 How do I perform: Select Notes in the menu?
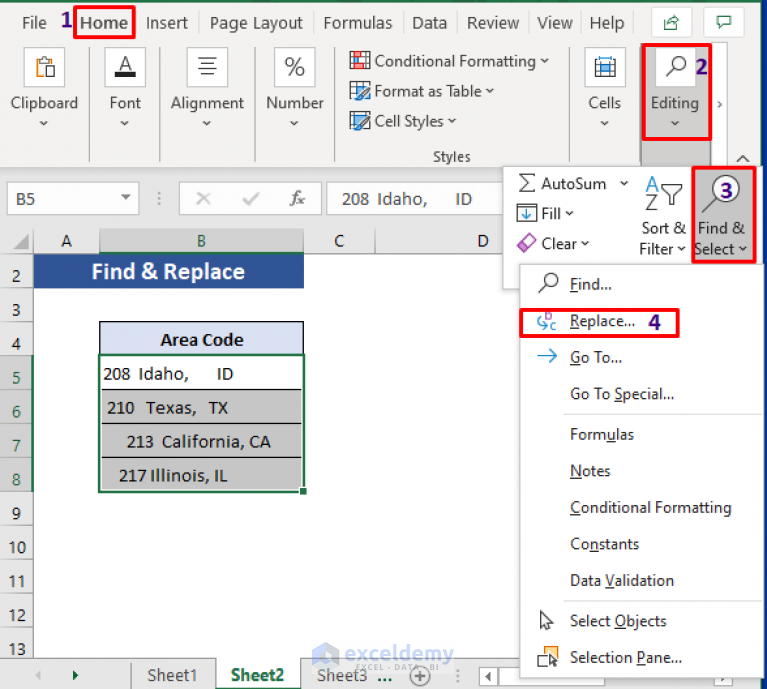(x=641, y=471)
